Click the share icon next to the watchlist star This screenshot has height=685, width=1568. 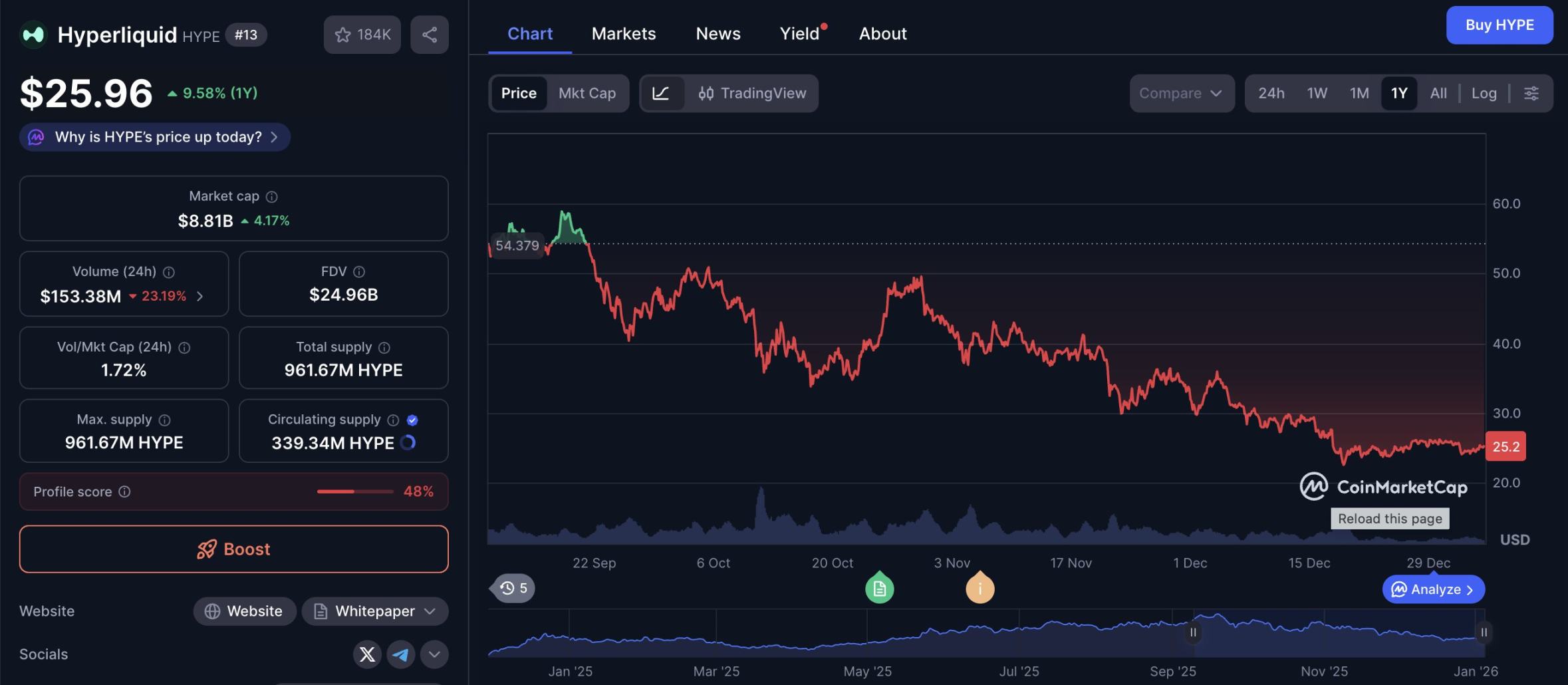point(429,34)
